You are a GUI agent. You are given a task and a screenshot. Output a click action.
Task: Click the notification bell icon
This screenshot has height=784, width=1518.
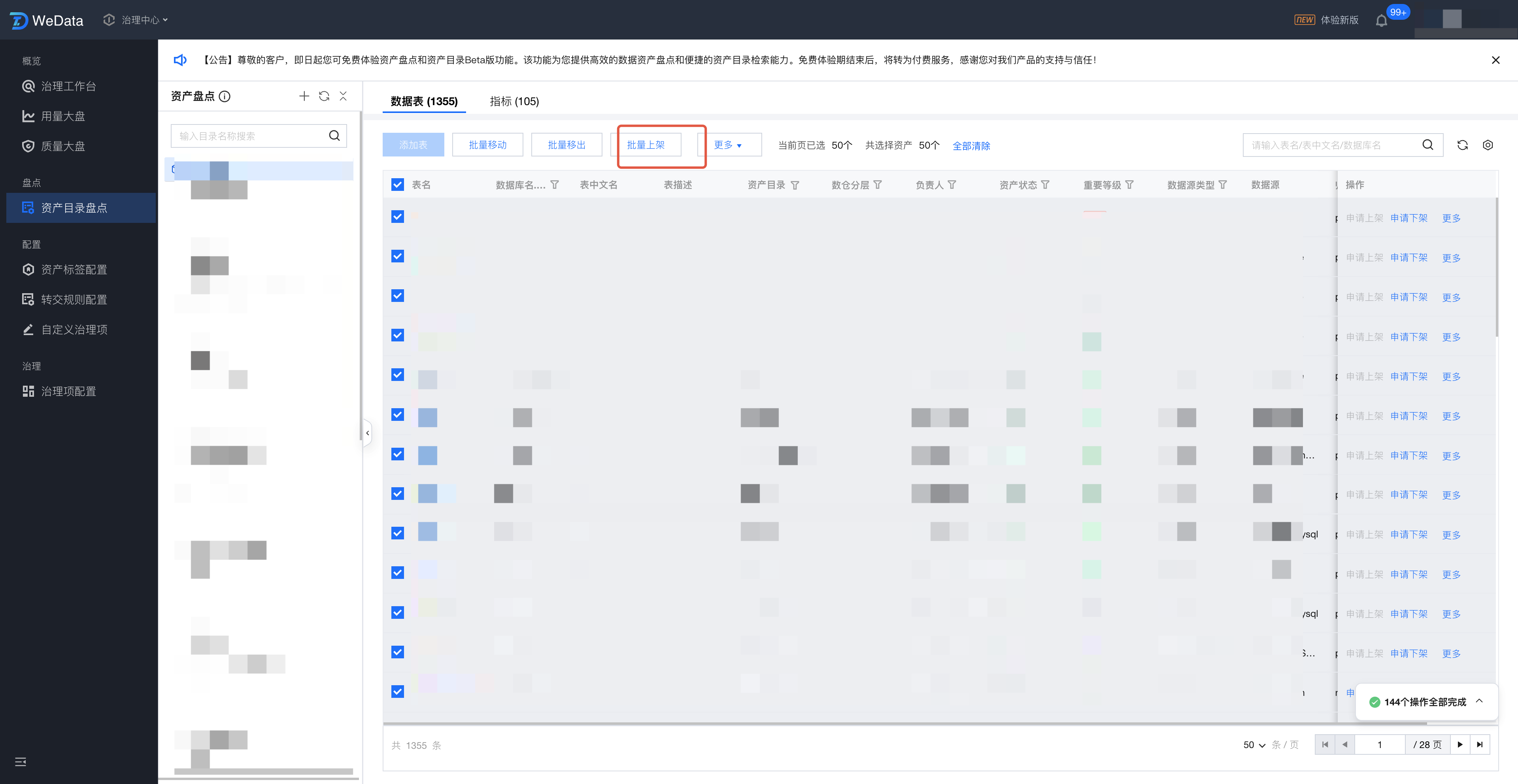tap(1381, 21)
